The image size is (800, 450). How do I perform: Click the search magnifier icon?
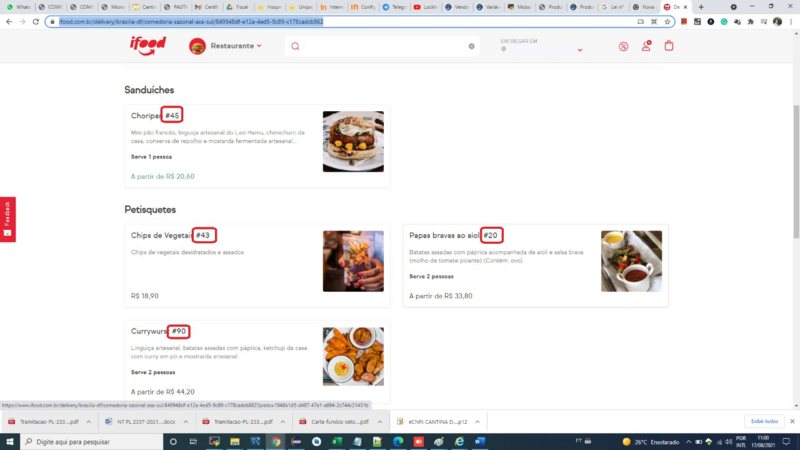pyautogui.click(x=295, y=46)
